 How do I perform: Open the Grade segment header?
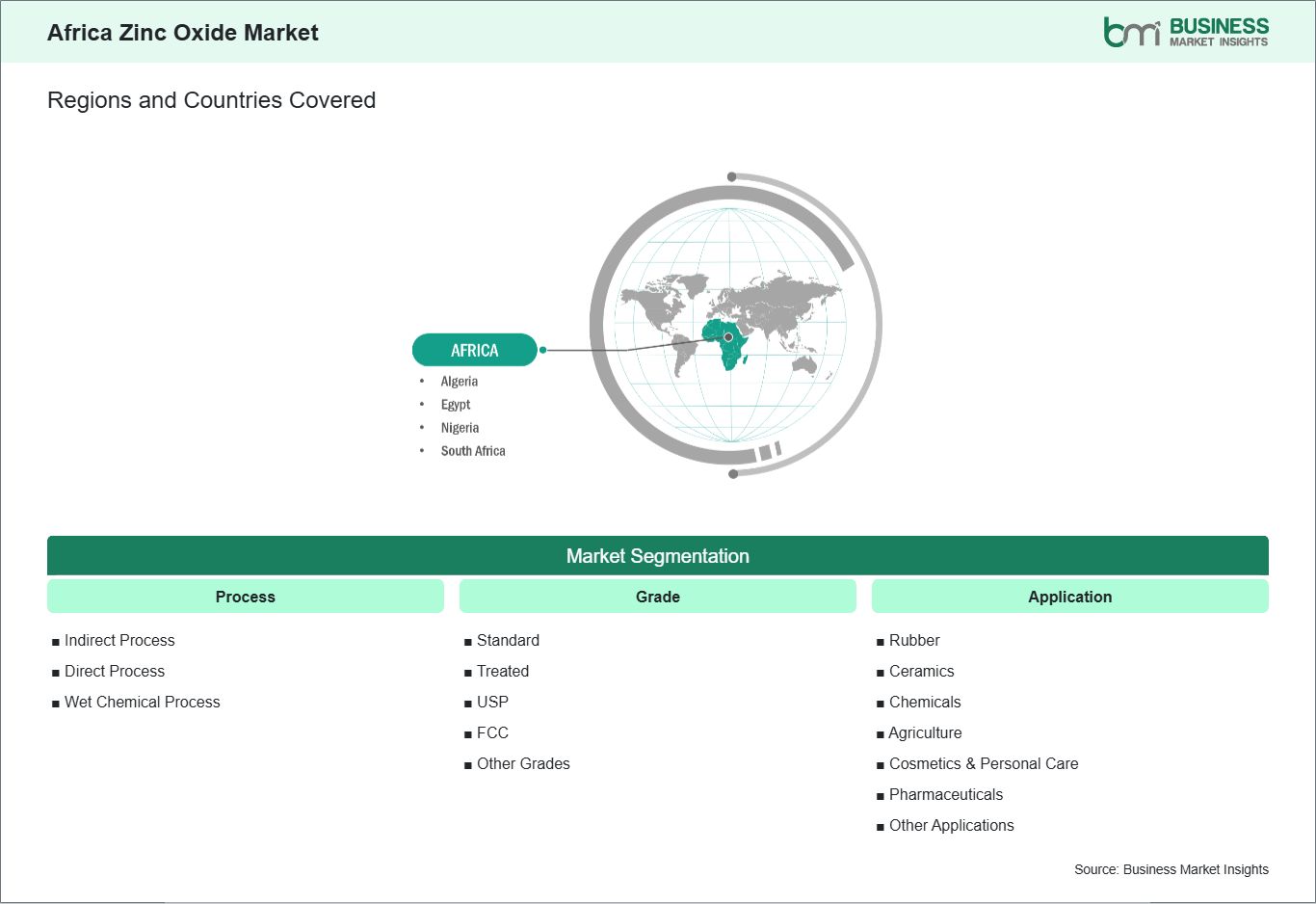coord(658,597)
